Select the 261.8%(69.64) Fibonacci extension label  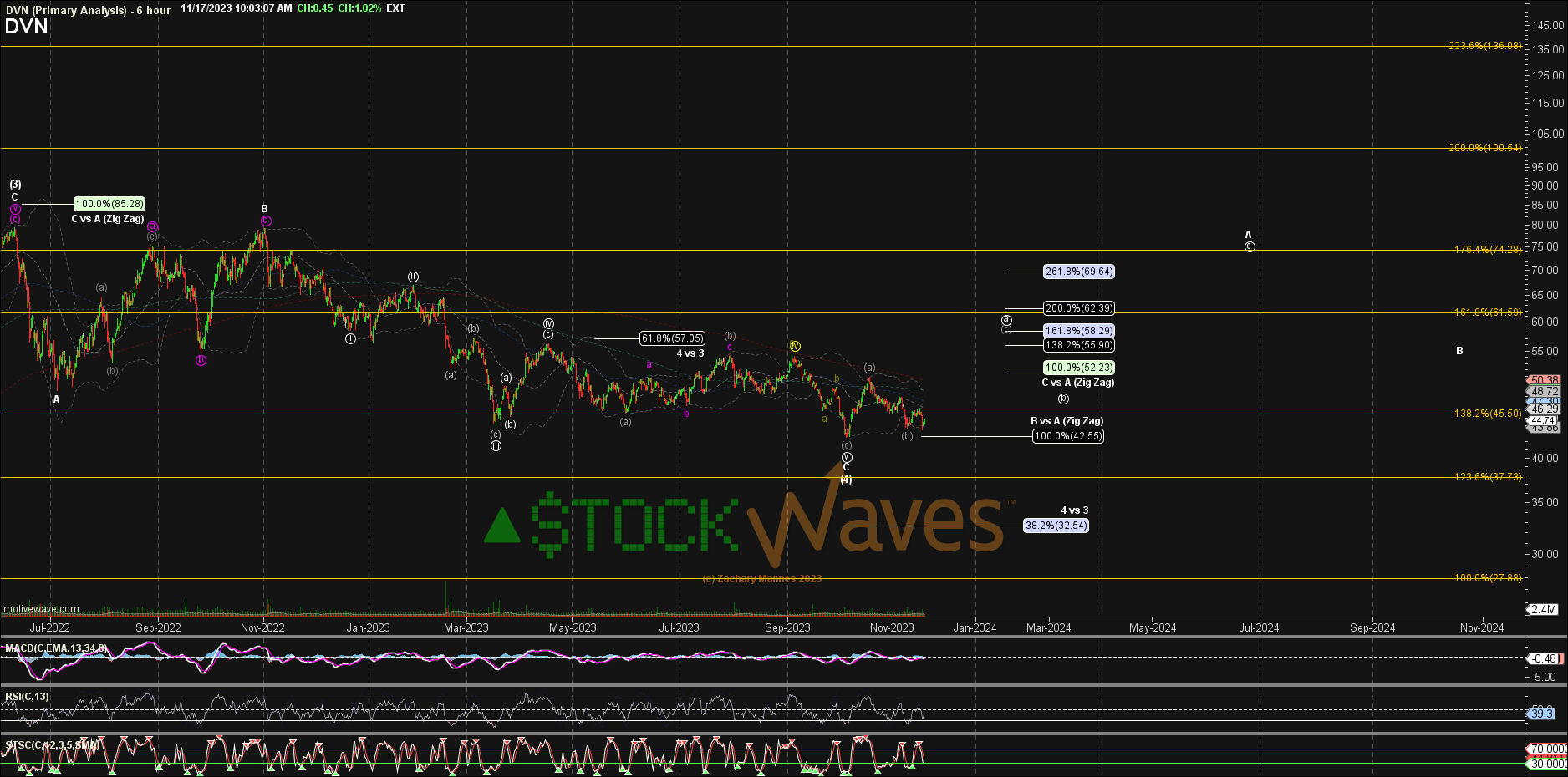pyautogui.click(x=1079, y=272)
